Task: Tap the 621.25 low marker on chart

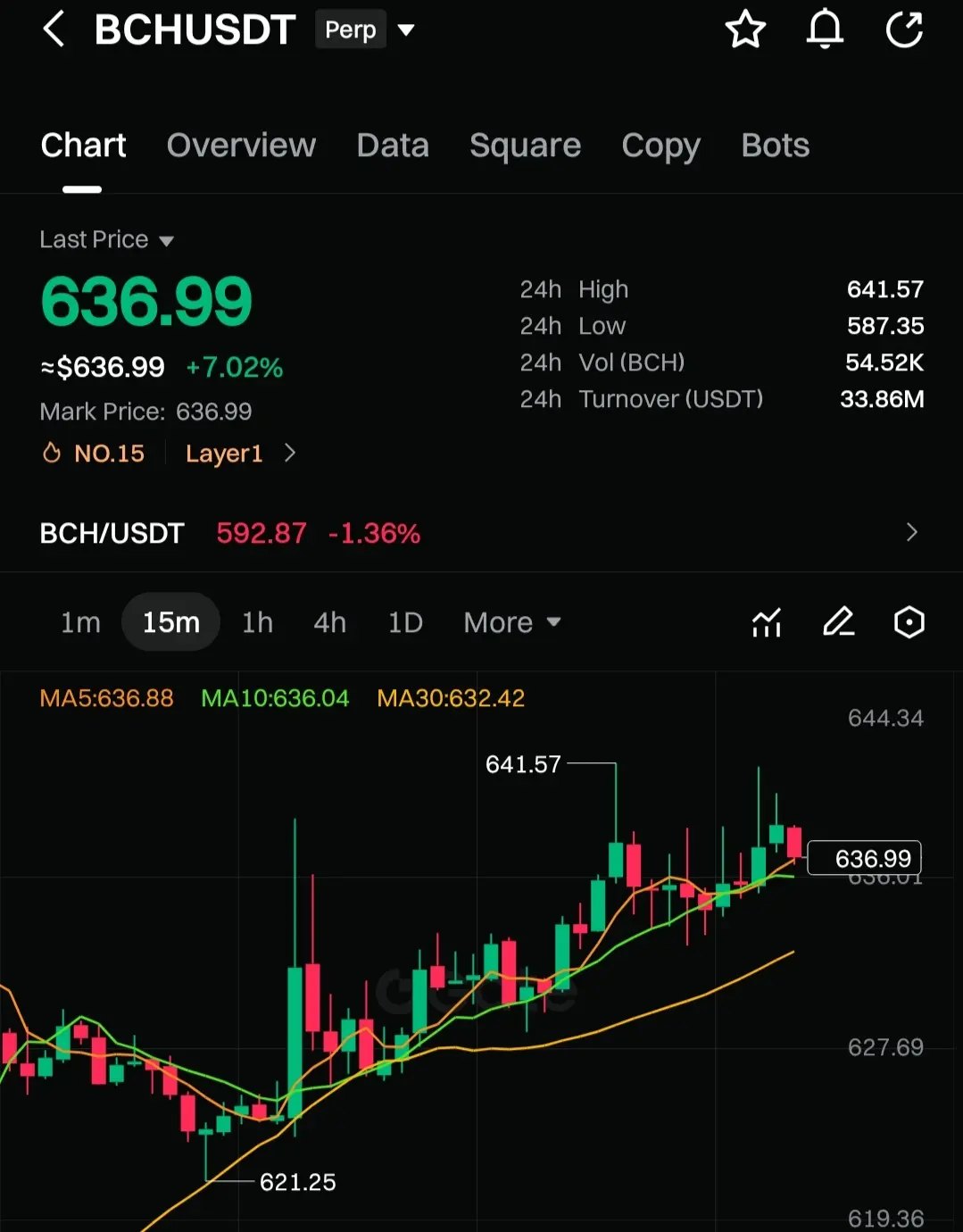Action: pos(297,1182)
